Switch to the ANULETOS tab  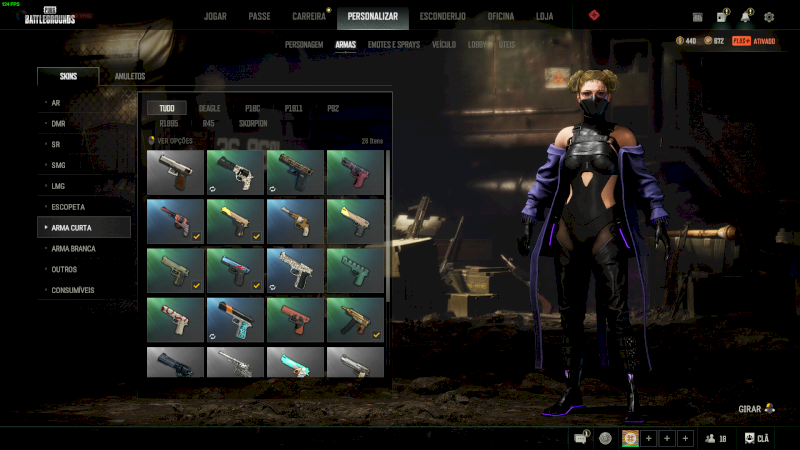coord(130,76)
